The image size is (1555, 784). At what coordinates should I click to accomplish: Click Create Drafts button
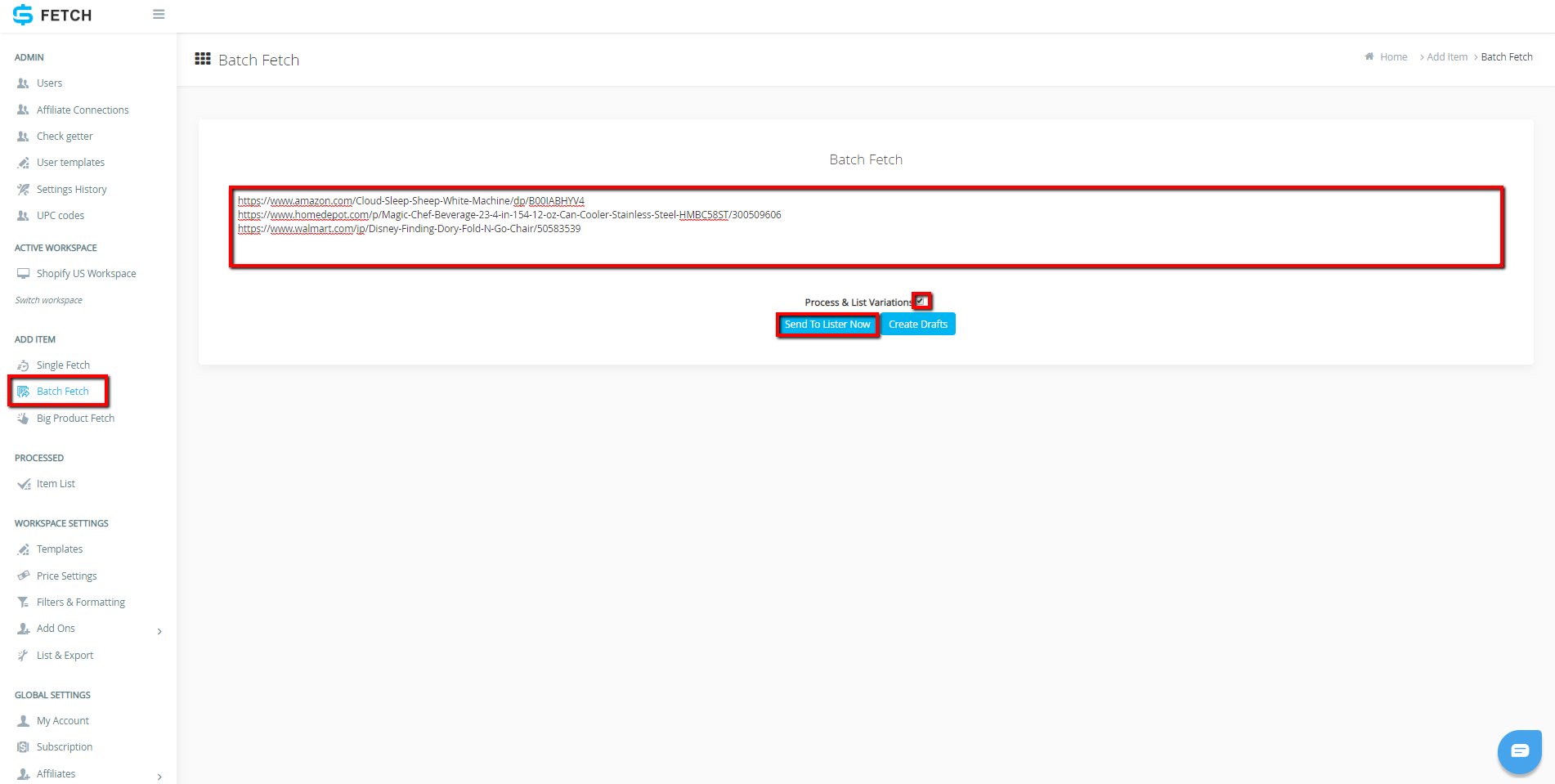coord(918,325)
